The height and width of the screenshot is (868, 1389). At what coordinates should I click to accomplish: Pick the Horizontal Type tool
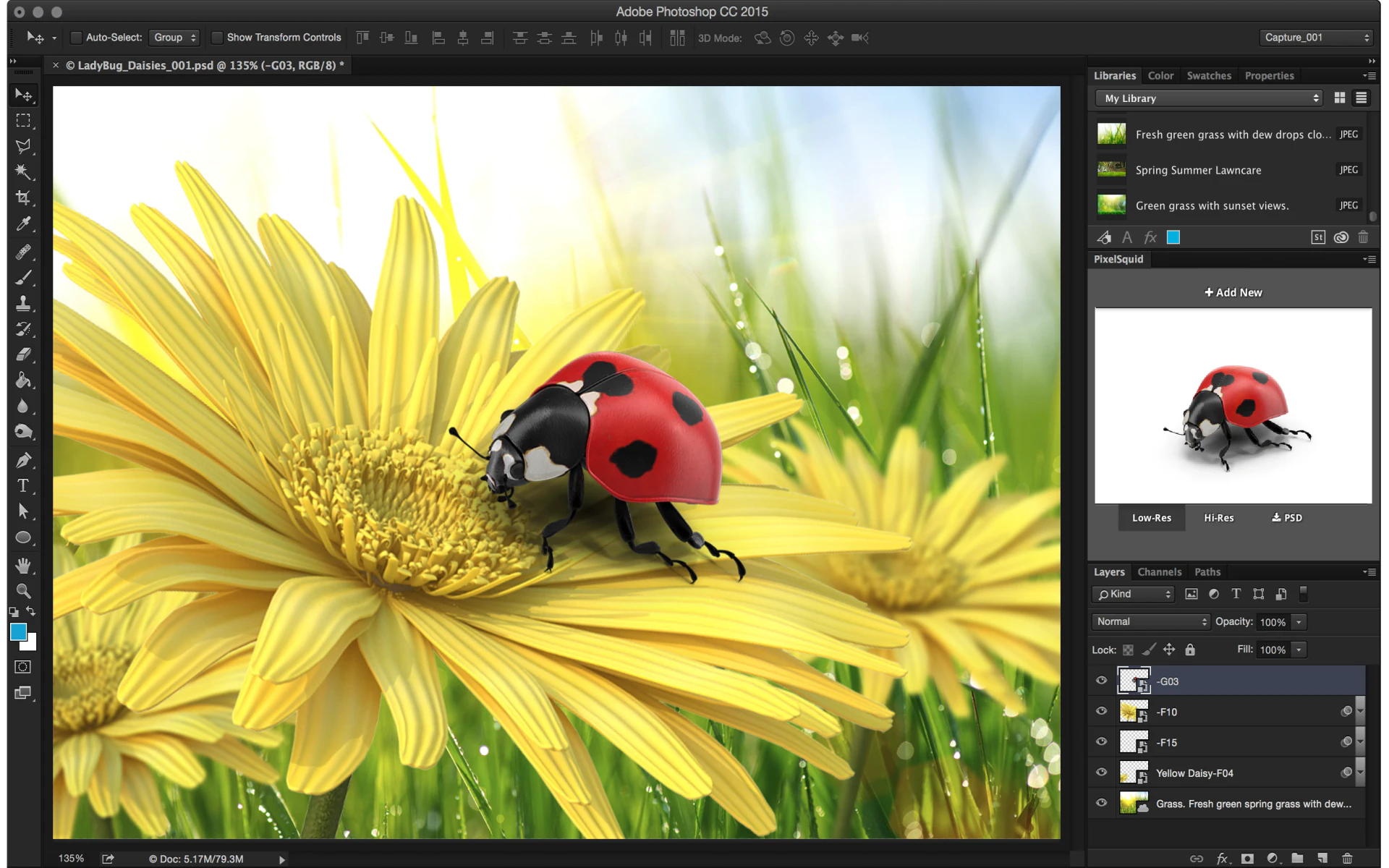click(23, 485)
